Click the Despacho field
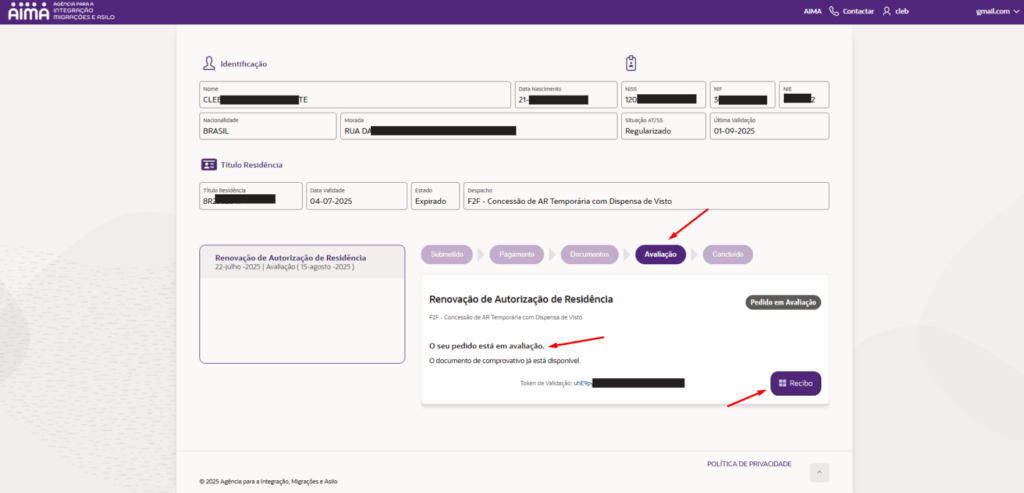This screenshot has height=493, width=1024. click(646, 196)
